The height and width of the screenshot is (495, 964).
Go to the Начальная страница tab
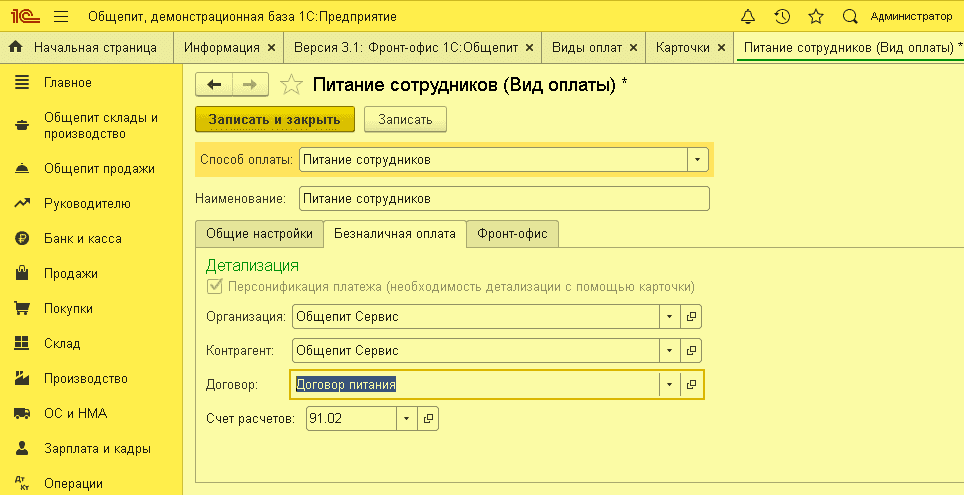click(x=87, y=47)
